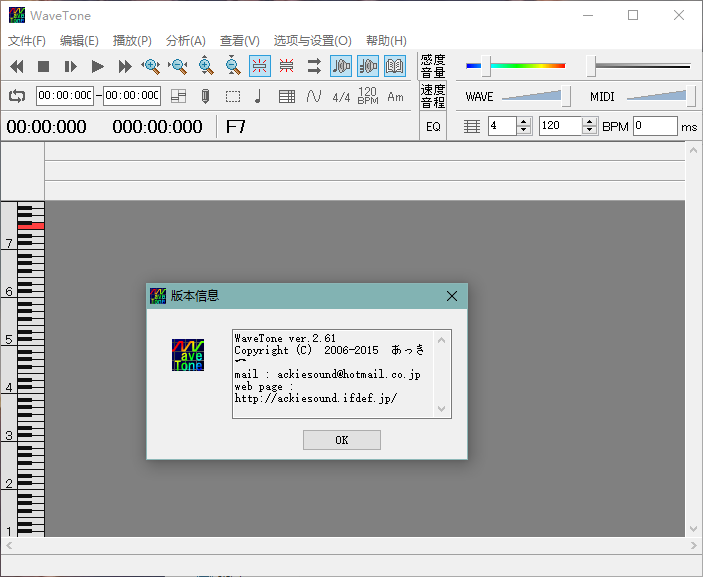Toggle the loop playback icon
The image size is (703, 577).
click(17, 96)
